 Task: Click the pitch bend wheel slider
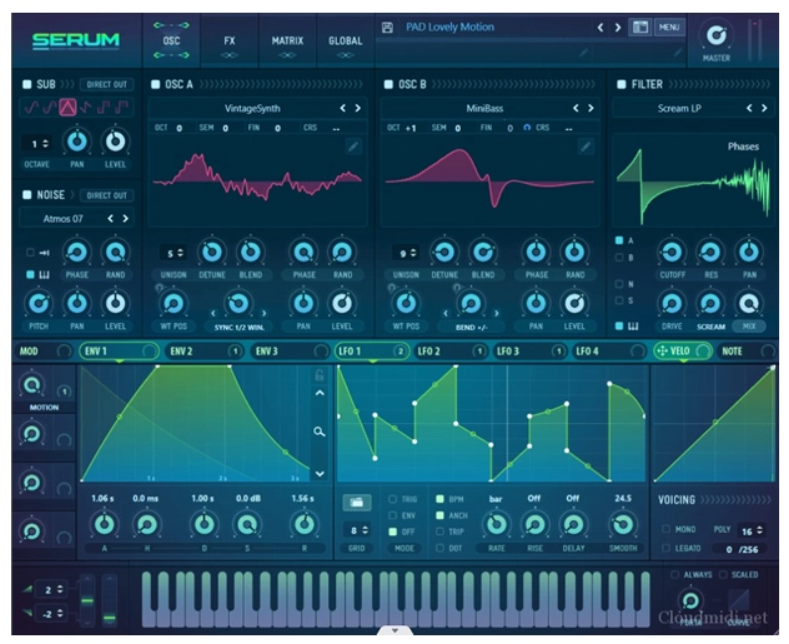click(x=87, y=600)
